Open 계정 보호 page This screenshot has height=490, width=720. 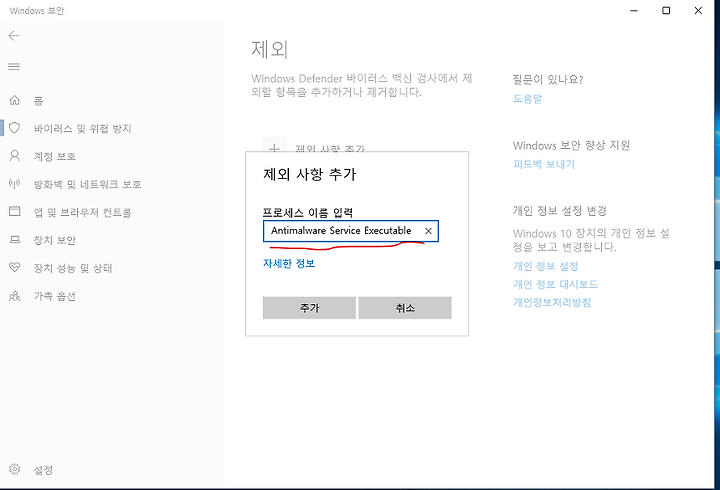click(x=54, y=157)
